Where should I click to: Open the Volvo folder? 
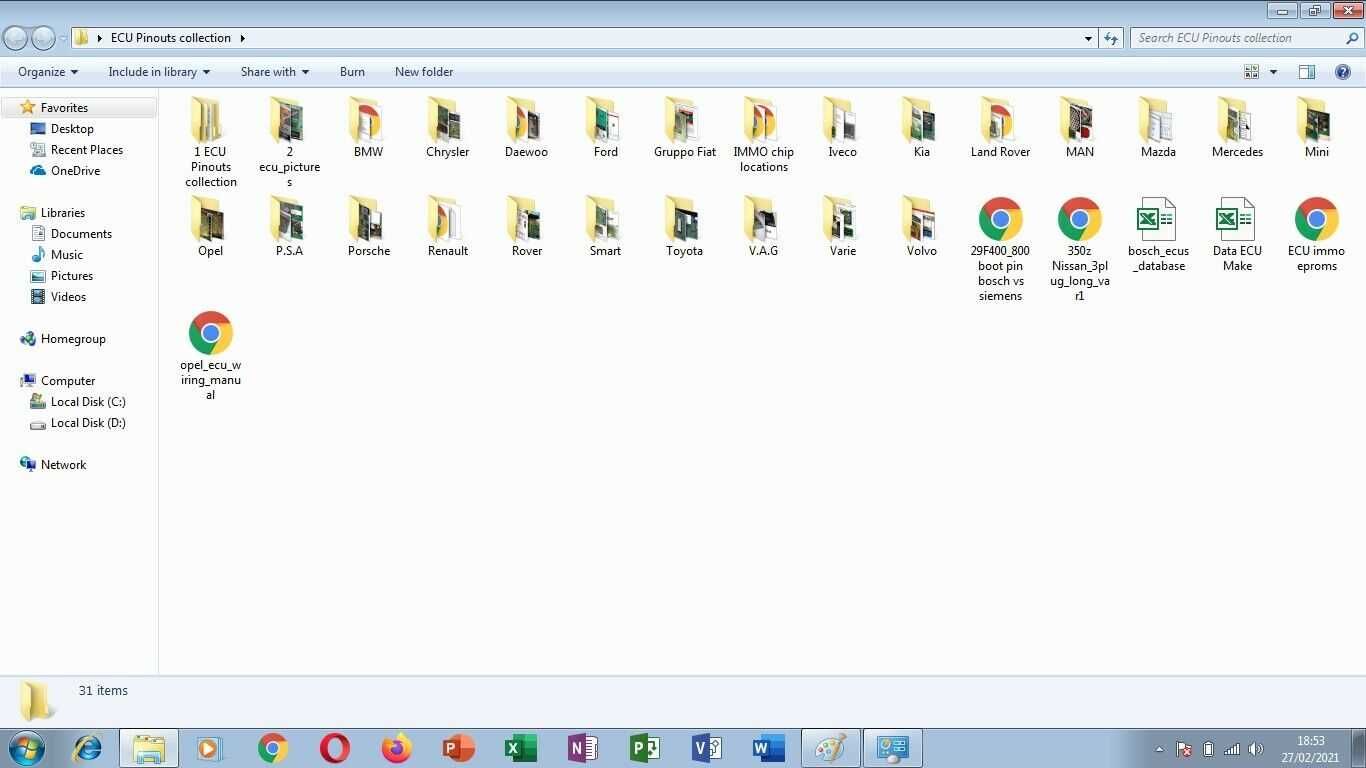[921, 227]
